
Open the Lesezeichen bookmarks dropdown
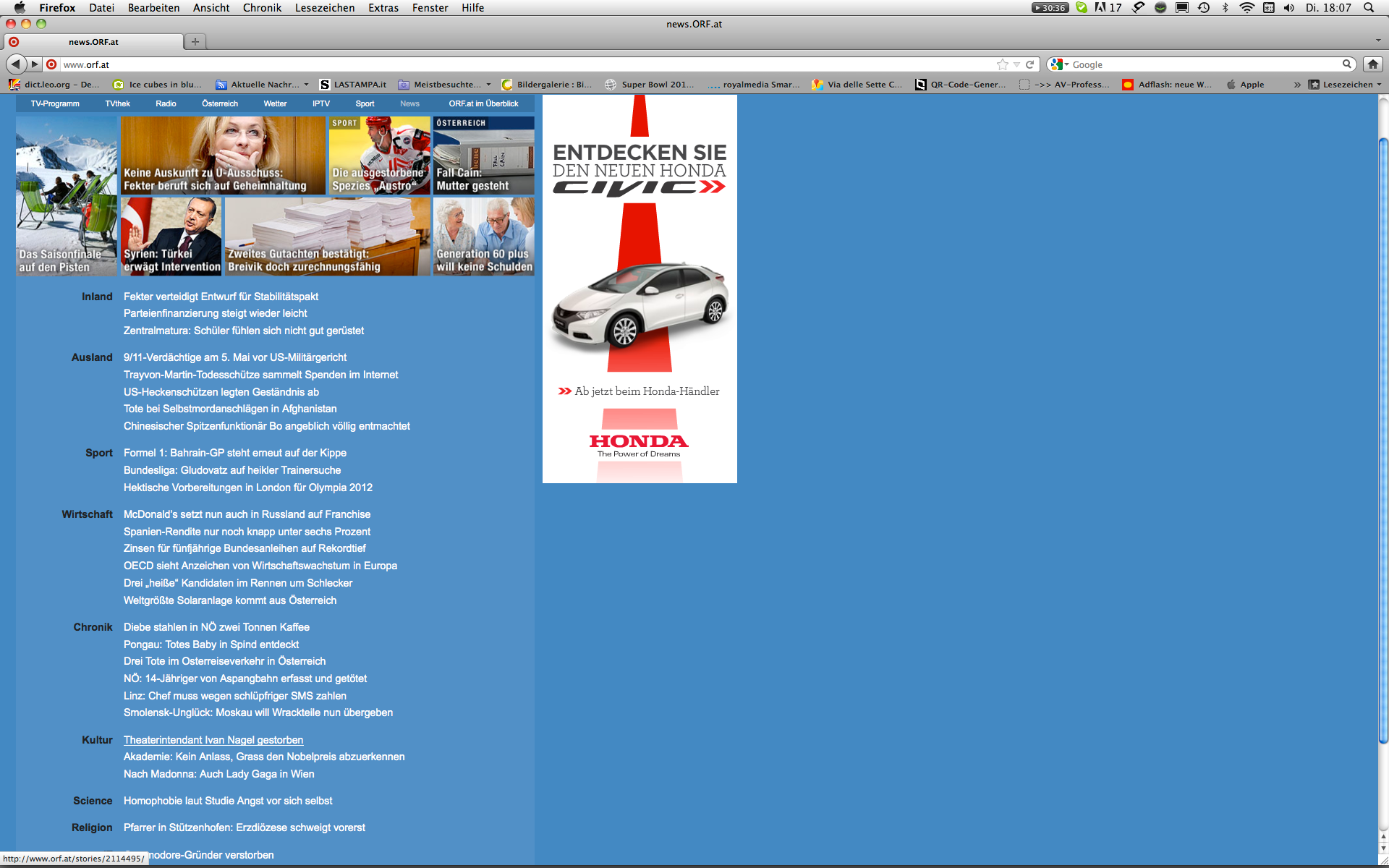point(1345,85)
